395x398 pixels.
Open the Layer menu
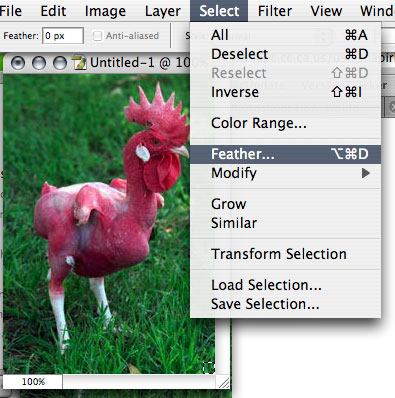(163, 11)
